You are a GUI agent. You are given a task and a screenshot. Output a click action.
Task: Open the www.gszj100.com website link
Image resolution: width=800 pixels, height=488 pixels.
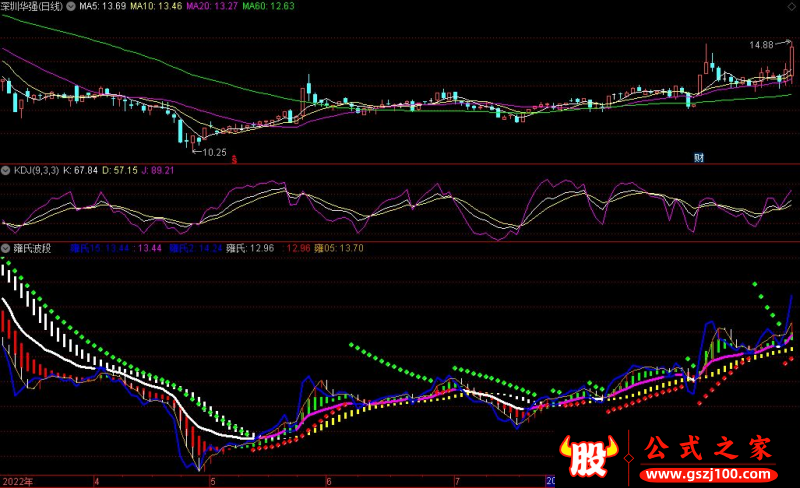click(707, 473)
